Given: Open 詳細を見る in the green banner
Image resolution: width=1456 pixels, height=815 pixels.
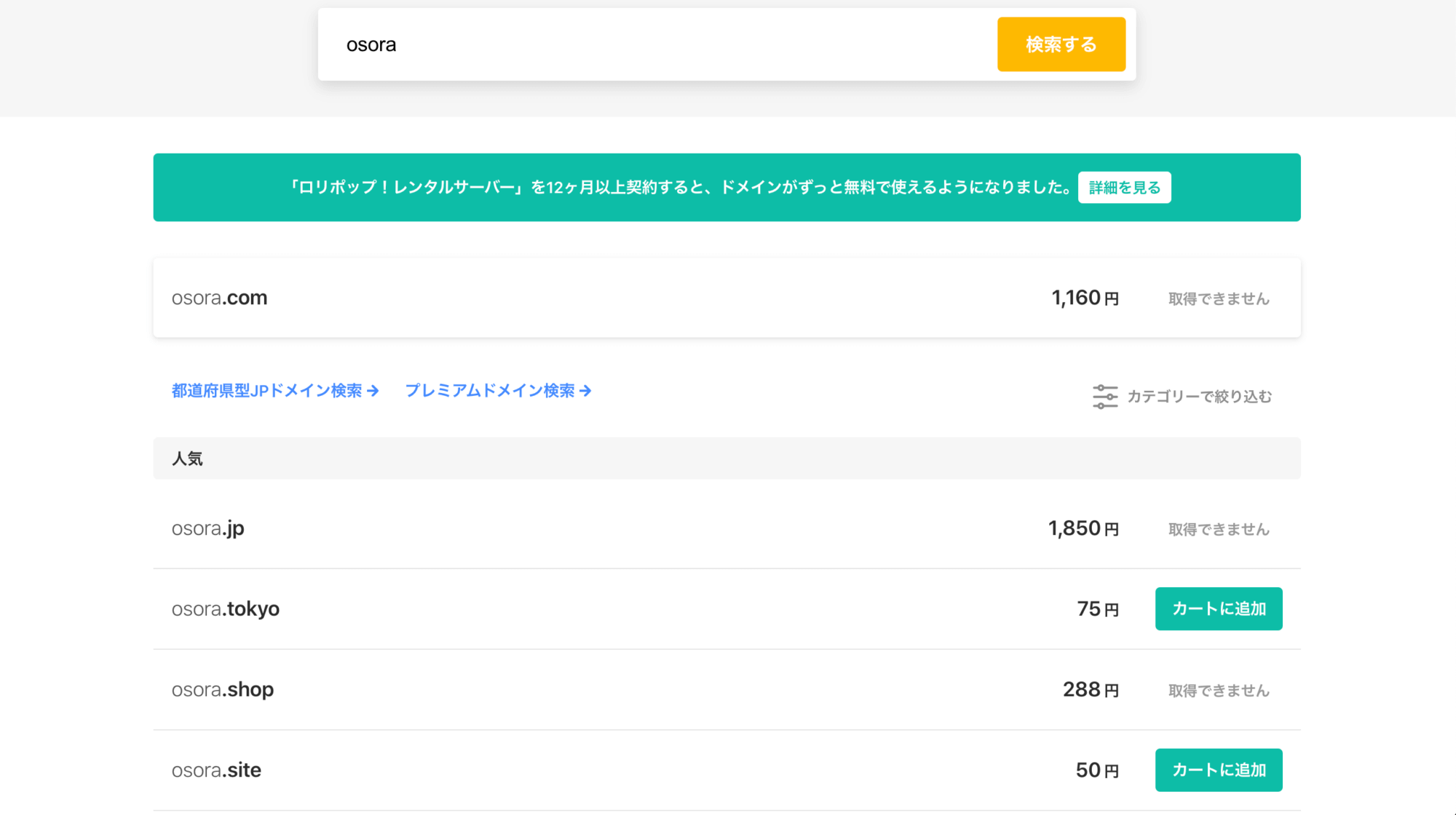Looking at the screenshot, I should (x=1124, y=188).
